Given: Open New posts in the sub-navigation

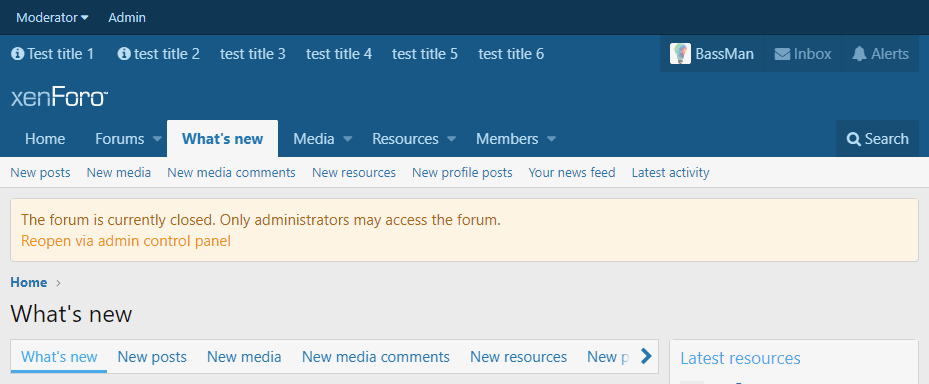Looking at the screenshot, I should tap(40, 172).
